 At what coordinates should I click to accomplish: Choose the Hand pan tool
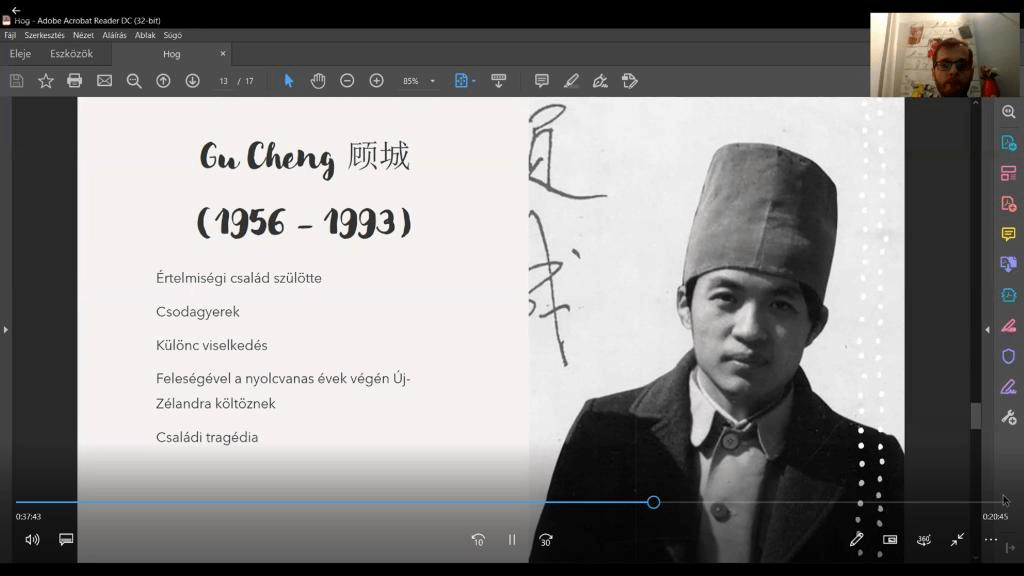318,81
